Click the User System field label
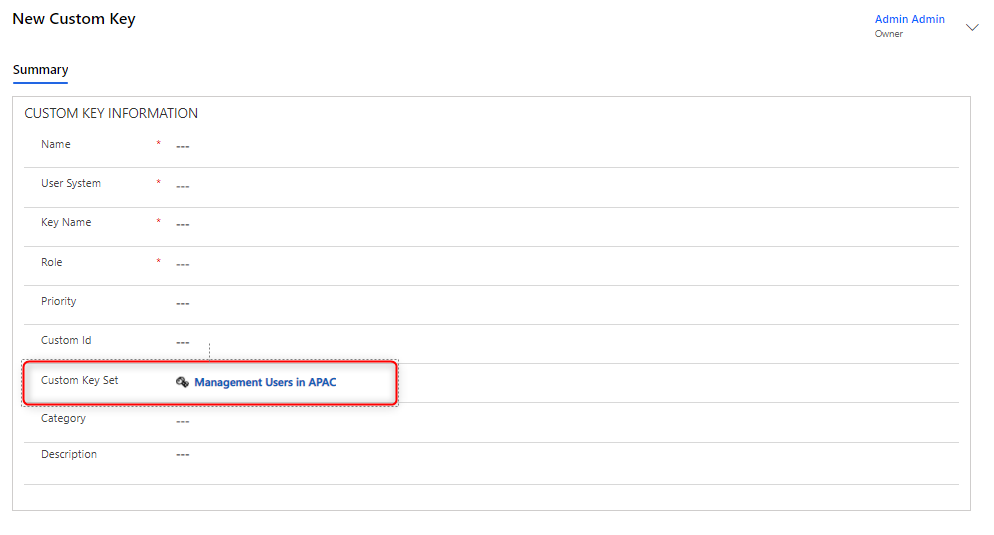 point(71,183)
